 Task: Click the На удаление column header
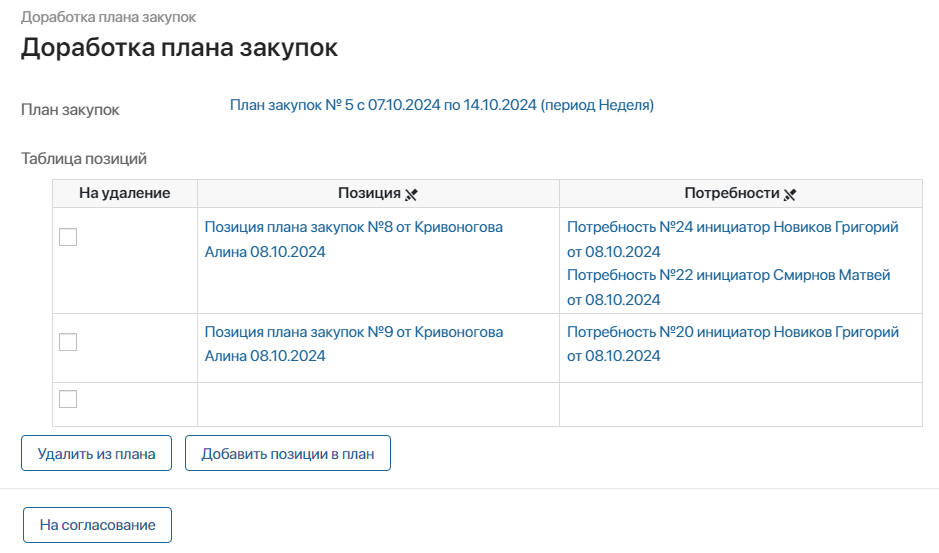tap(125, 193)
